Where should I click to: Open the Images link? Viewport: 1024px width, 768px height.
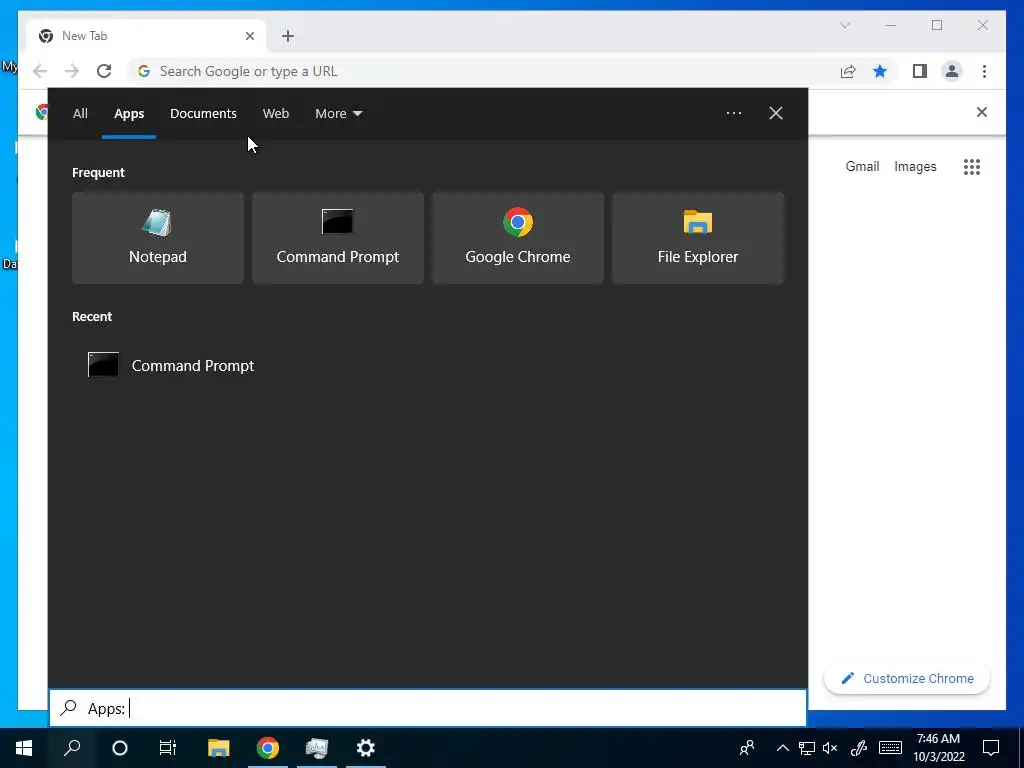(x=915, y=167)
